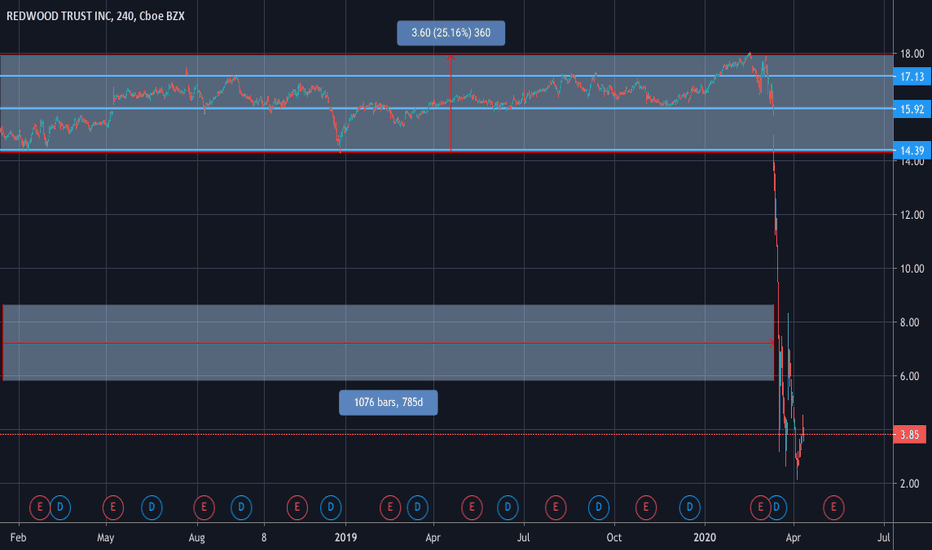The image size is (932, 550).
Task: Click the earnings E marker above Aug 2018 label
Action: click(204, 507)
